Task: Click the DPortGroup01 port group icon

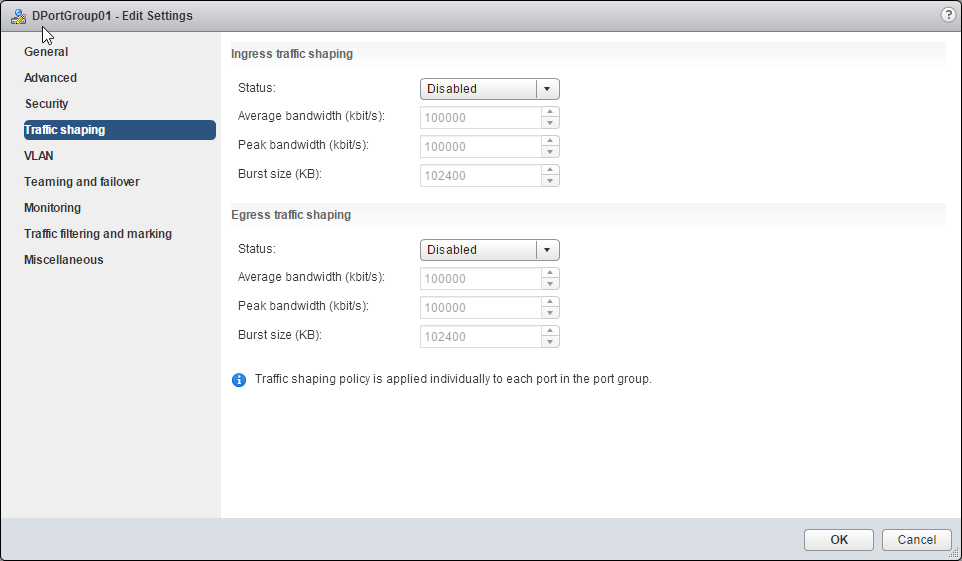Action: 18,16
